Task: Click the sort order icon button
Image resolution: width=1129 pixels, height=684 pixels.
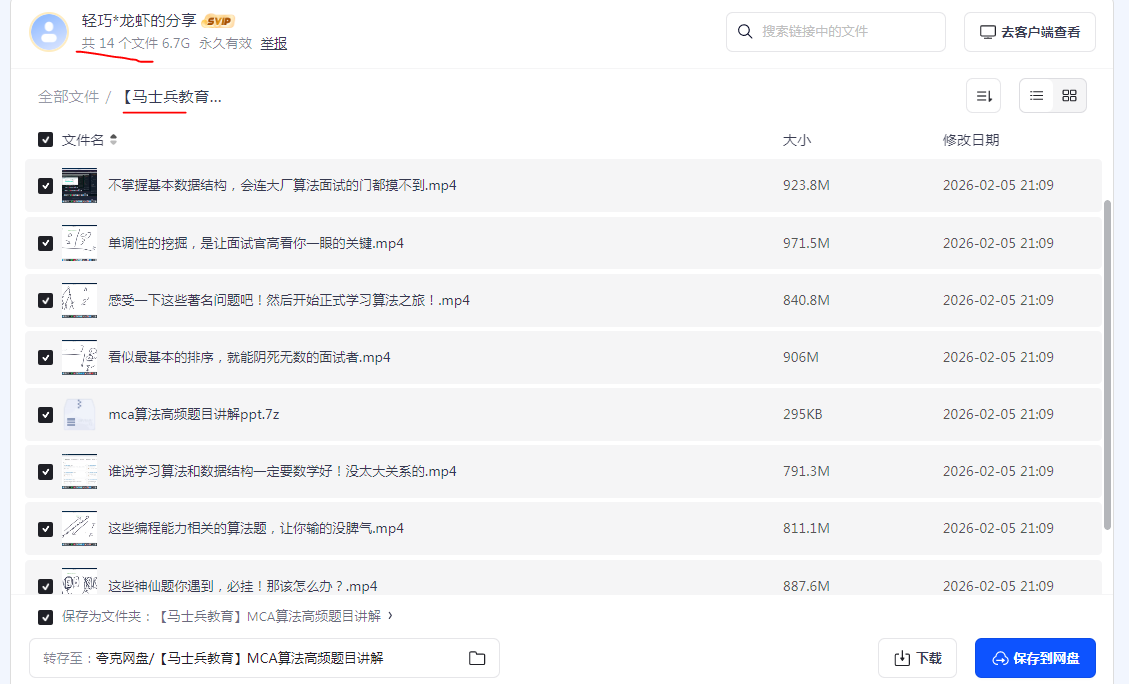Action: [983, 96]
